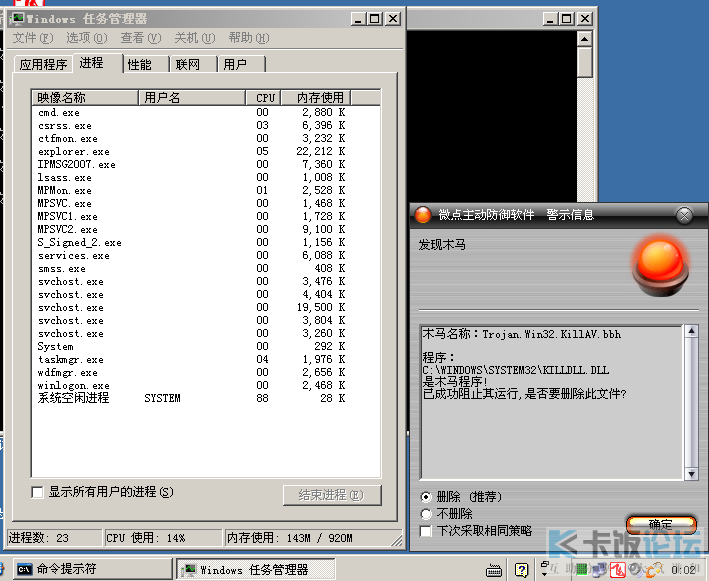Viewport: 709px width, 581px height.
Task: Select the IPMSG2007.exe process row
Action: [206, 165]
